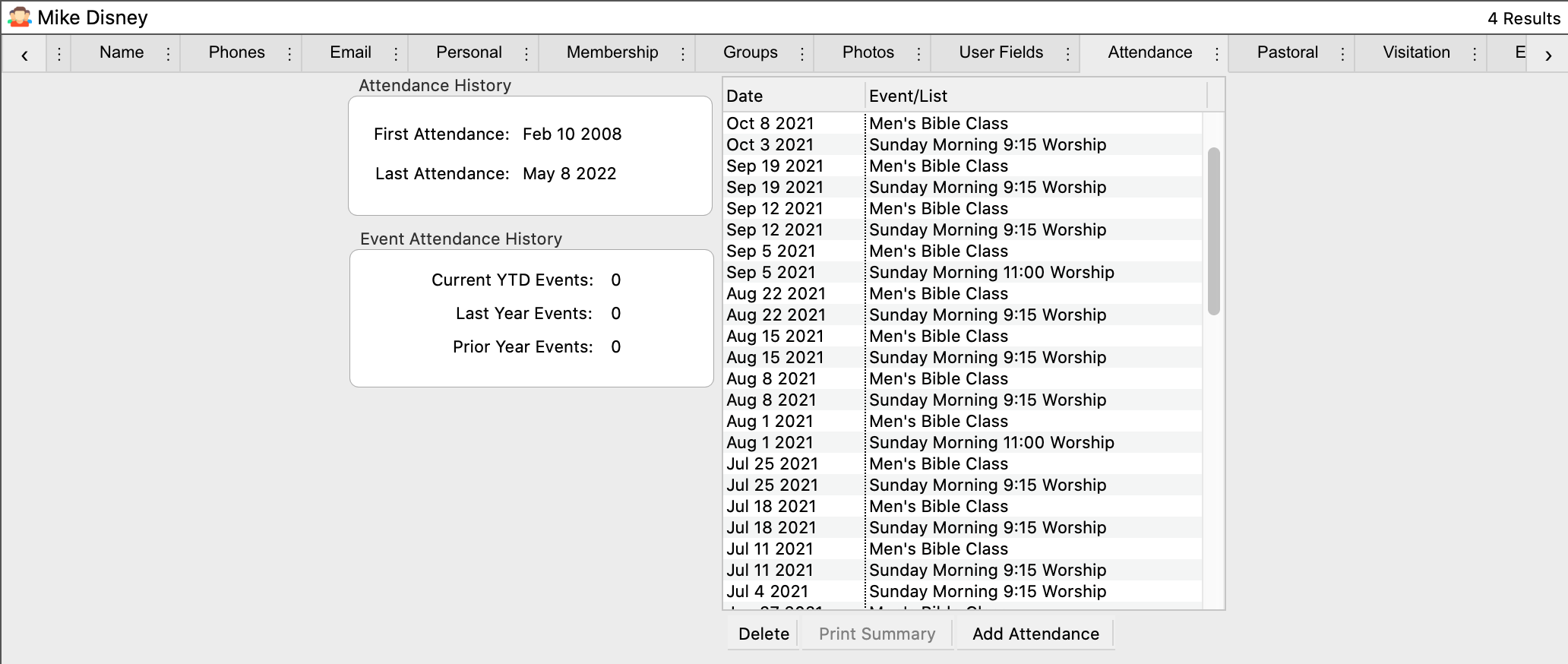This screenshot has height=664, width=1568.
Task: Switch to the Pastoral tab
Action: pyautogui.click(x=1287, y=52)
